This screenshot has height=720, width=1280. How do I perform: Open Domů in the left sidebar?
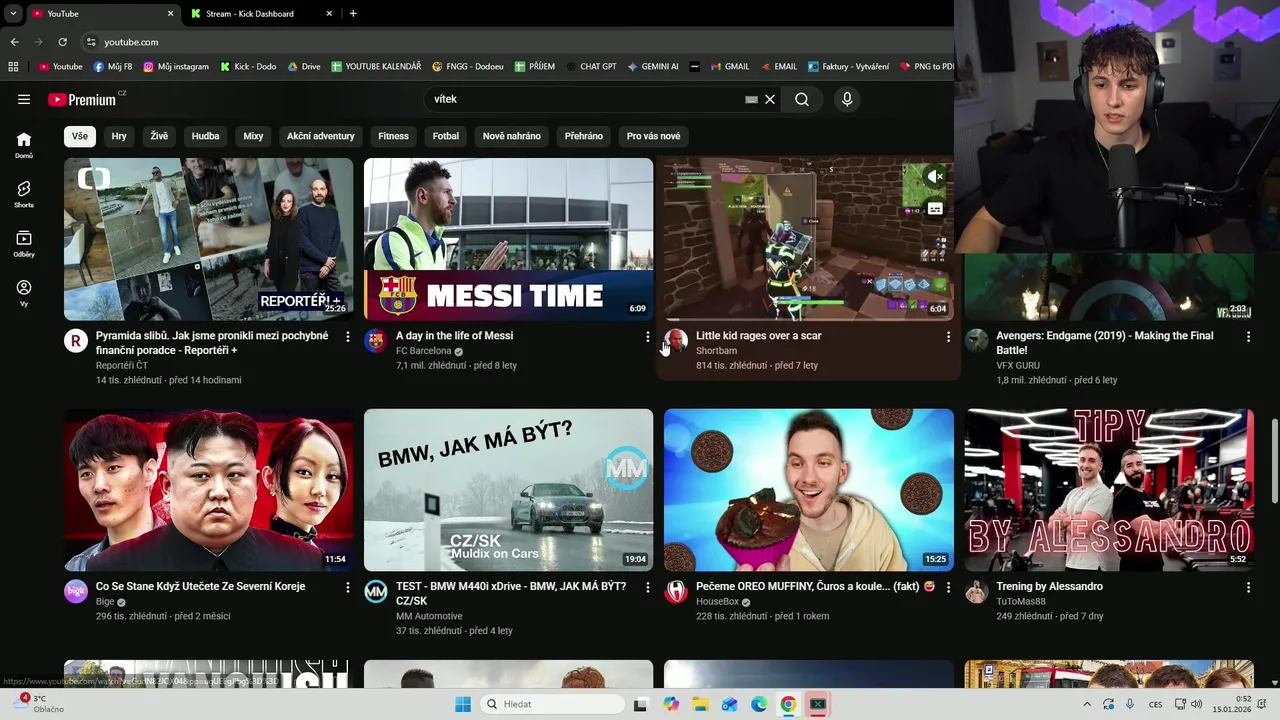point(24,145)
